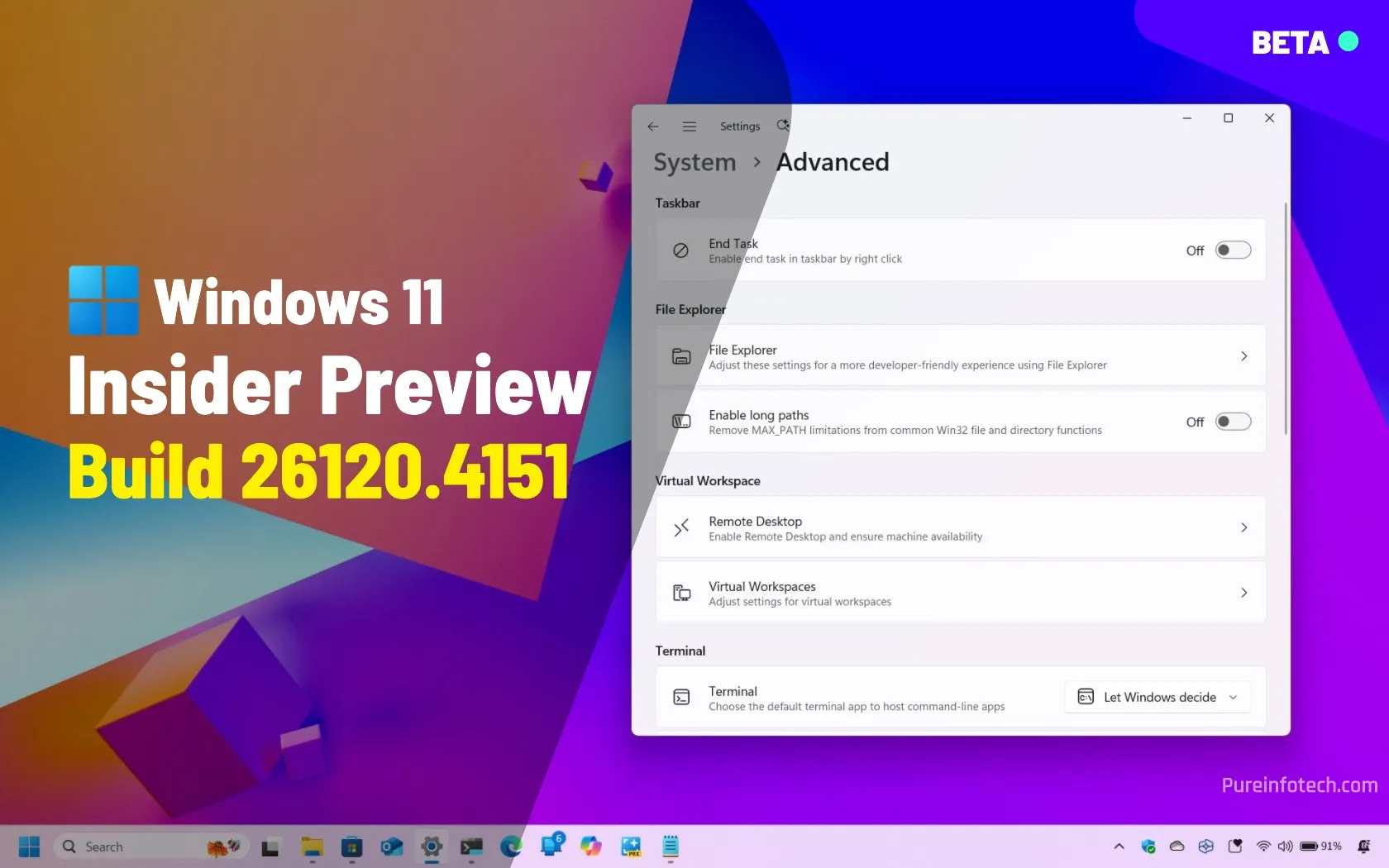Open File Explorer from the taskbar
Image resolution: width=1389 pixels, height=868 pixels.
click(312, 847)
